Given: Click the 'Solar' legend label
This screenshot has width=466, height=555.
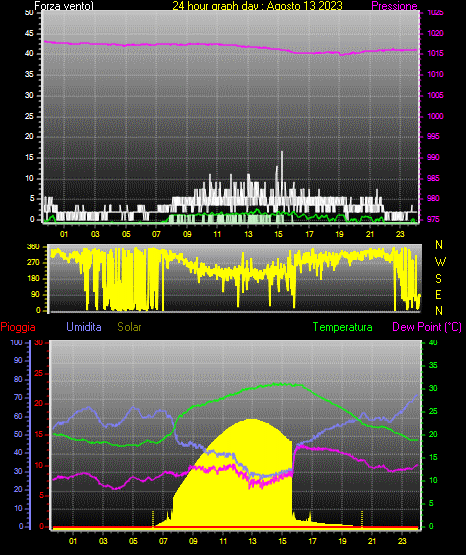Looking at the screenshot, I should [x=130, y=327].
